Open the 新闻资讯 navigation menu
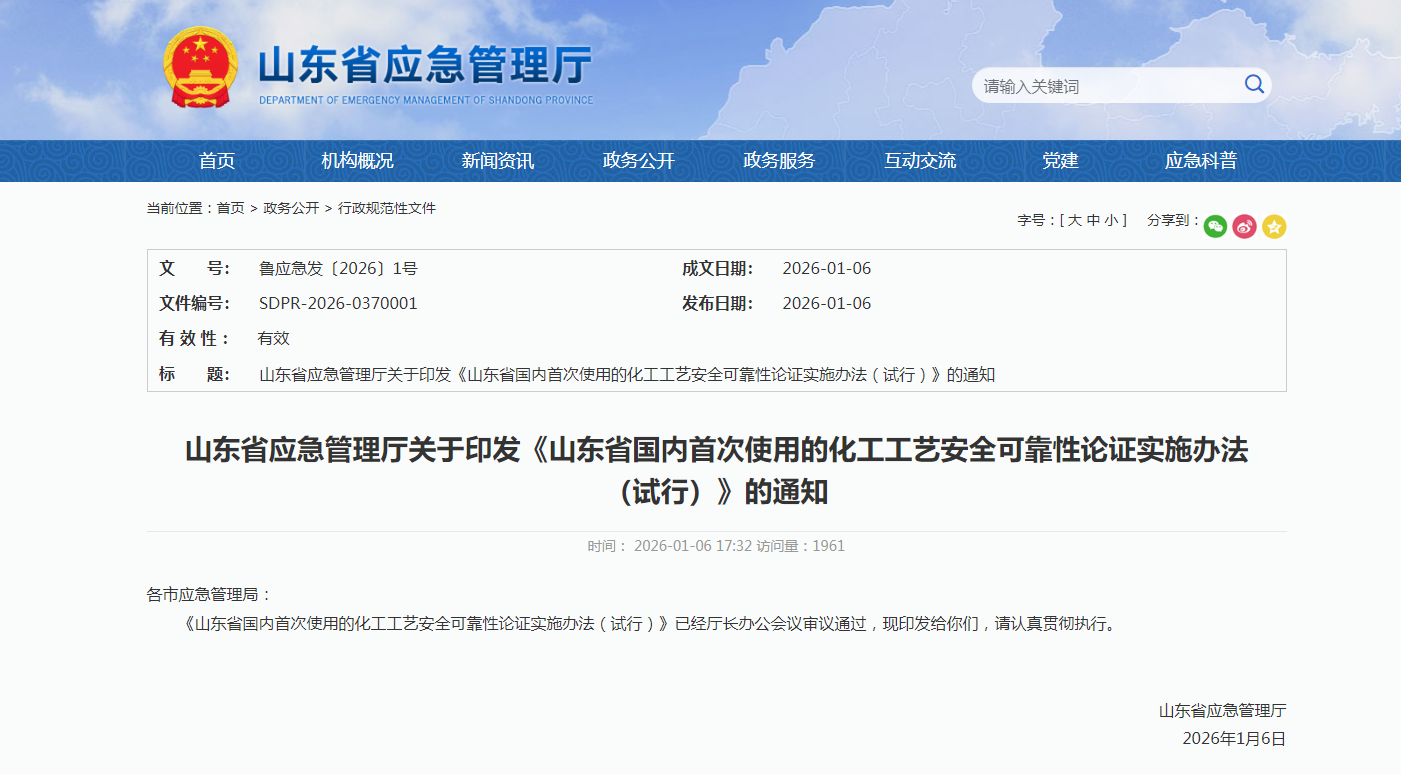Viewport: 1401px width, 774px height. coord(499,161)
